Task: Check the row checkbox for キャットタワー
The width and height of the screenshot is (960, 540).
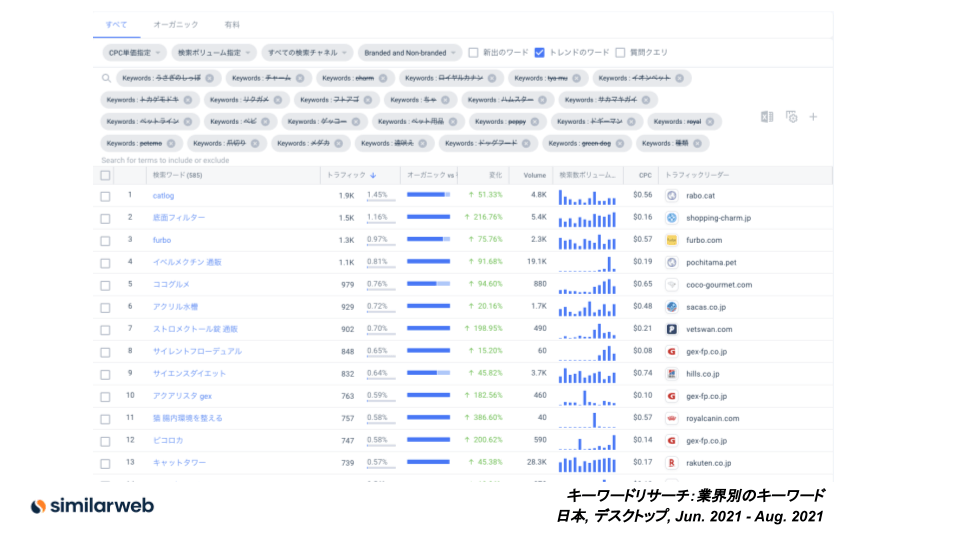Action: click(x=105, y=463)
